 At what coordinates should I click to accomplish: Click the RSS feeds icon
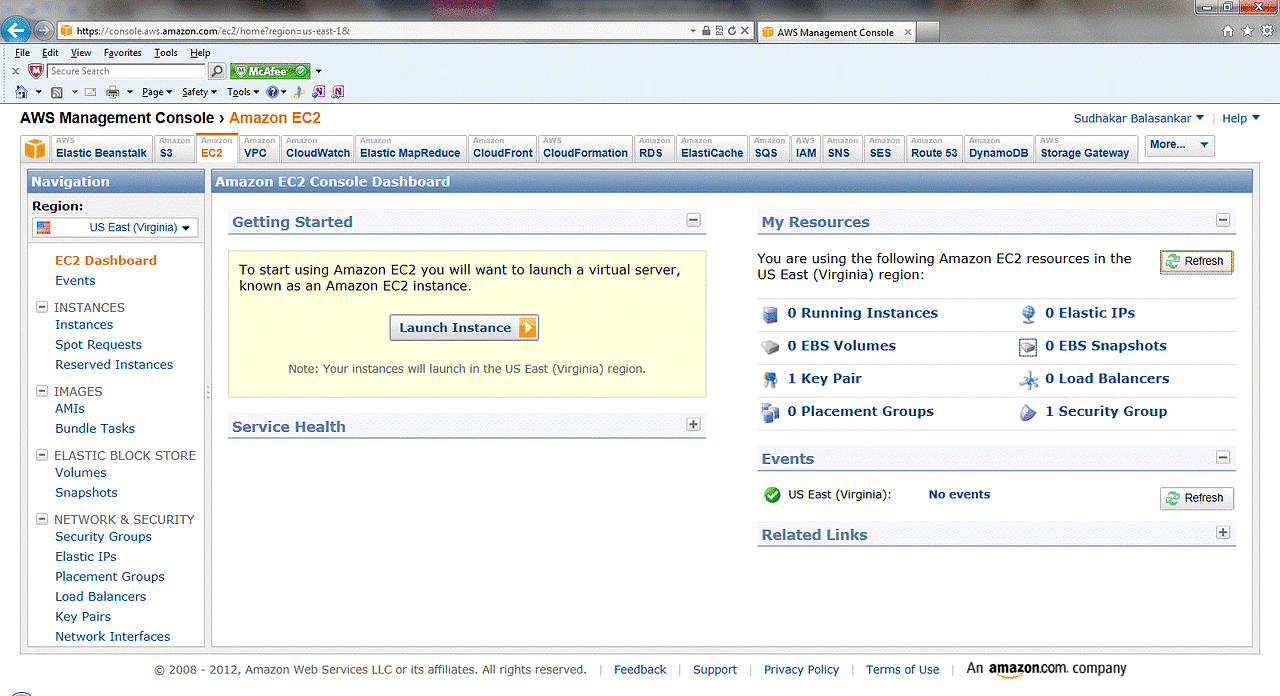[57, 92]
